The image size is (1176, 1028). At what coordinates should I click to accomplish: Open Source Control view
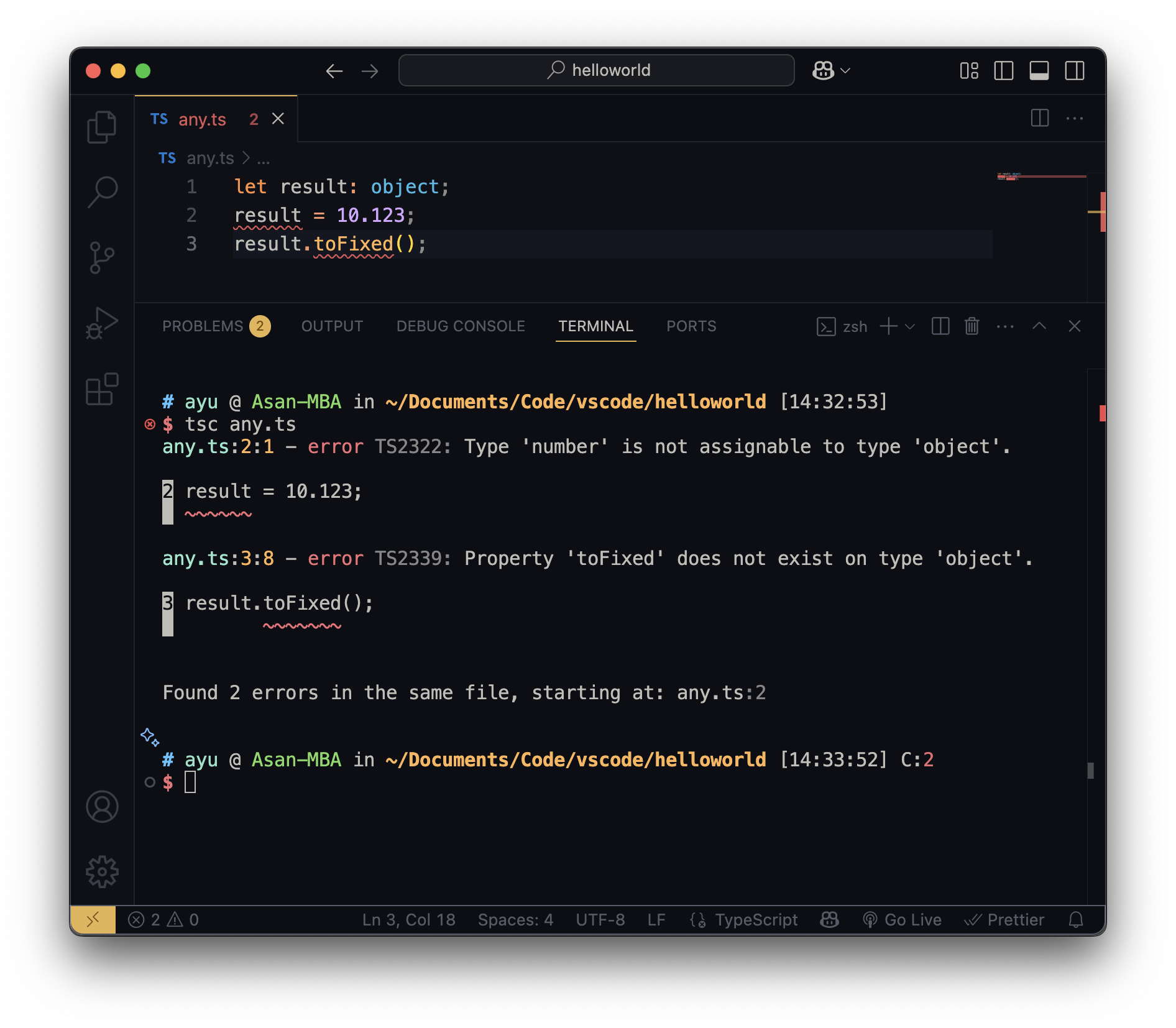coord(102,257)
